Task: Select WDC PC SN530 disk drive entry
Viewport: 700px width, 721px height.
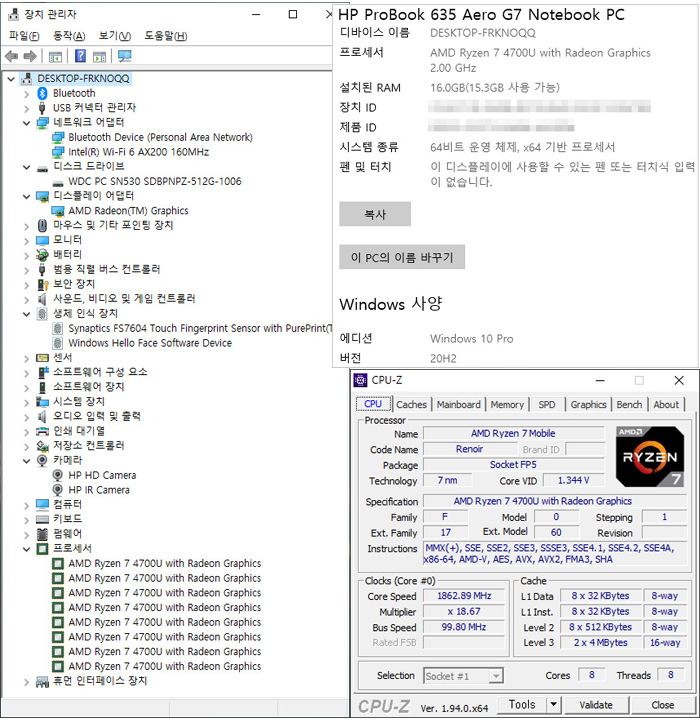Action: pyautogui.click(x=155, y=182)
